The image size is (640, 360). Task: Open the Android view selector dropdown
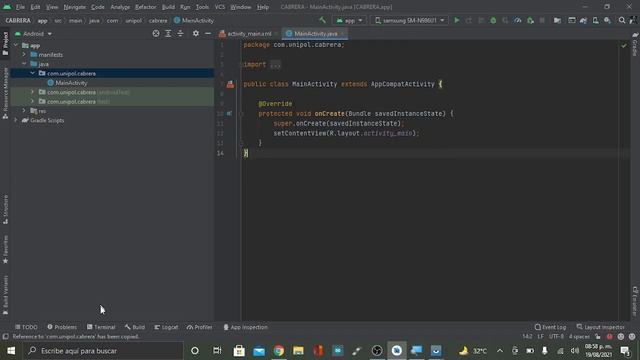click(x=33, y=33)
